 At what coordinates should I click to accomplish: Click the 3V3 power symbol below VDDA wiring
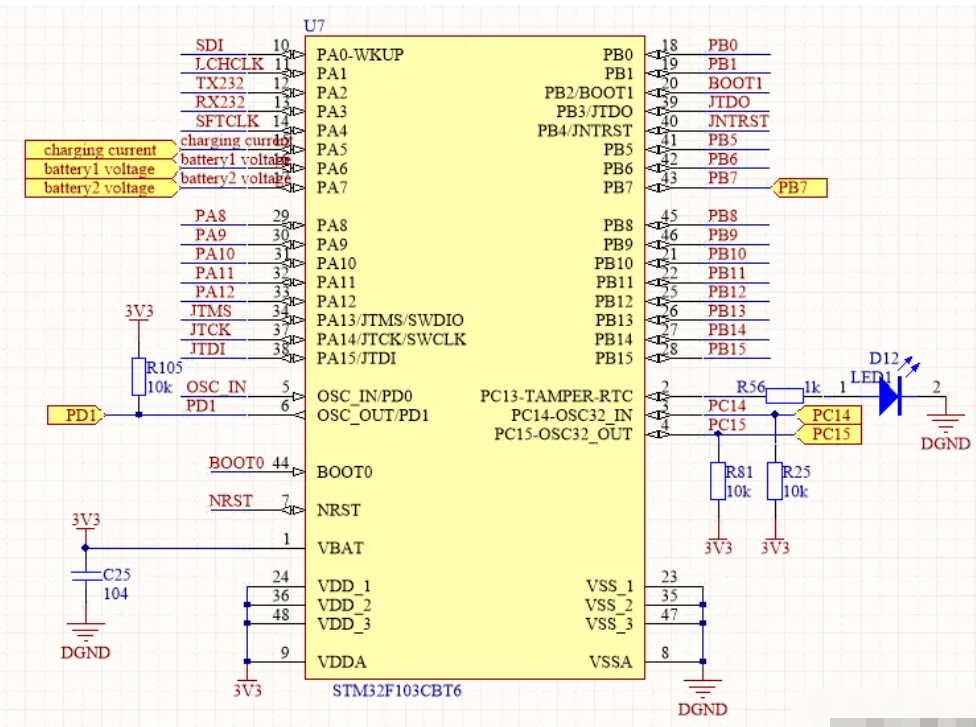(247, 689)
